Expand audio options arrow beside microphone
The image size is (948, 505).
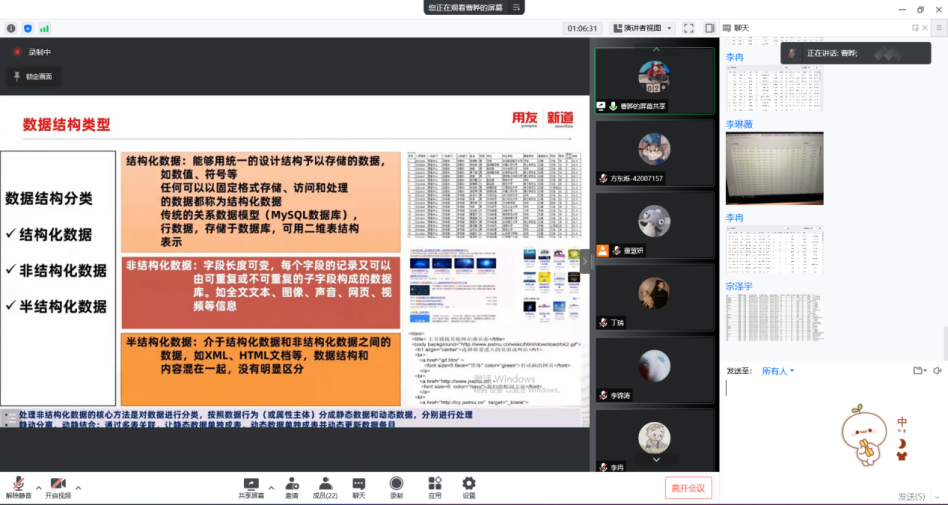38,488
